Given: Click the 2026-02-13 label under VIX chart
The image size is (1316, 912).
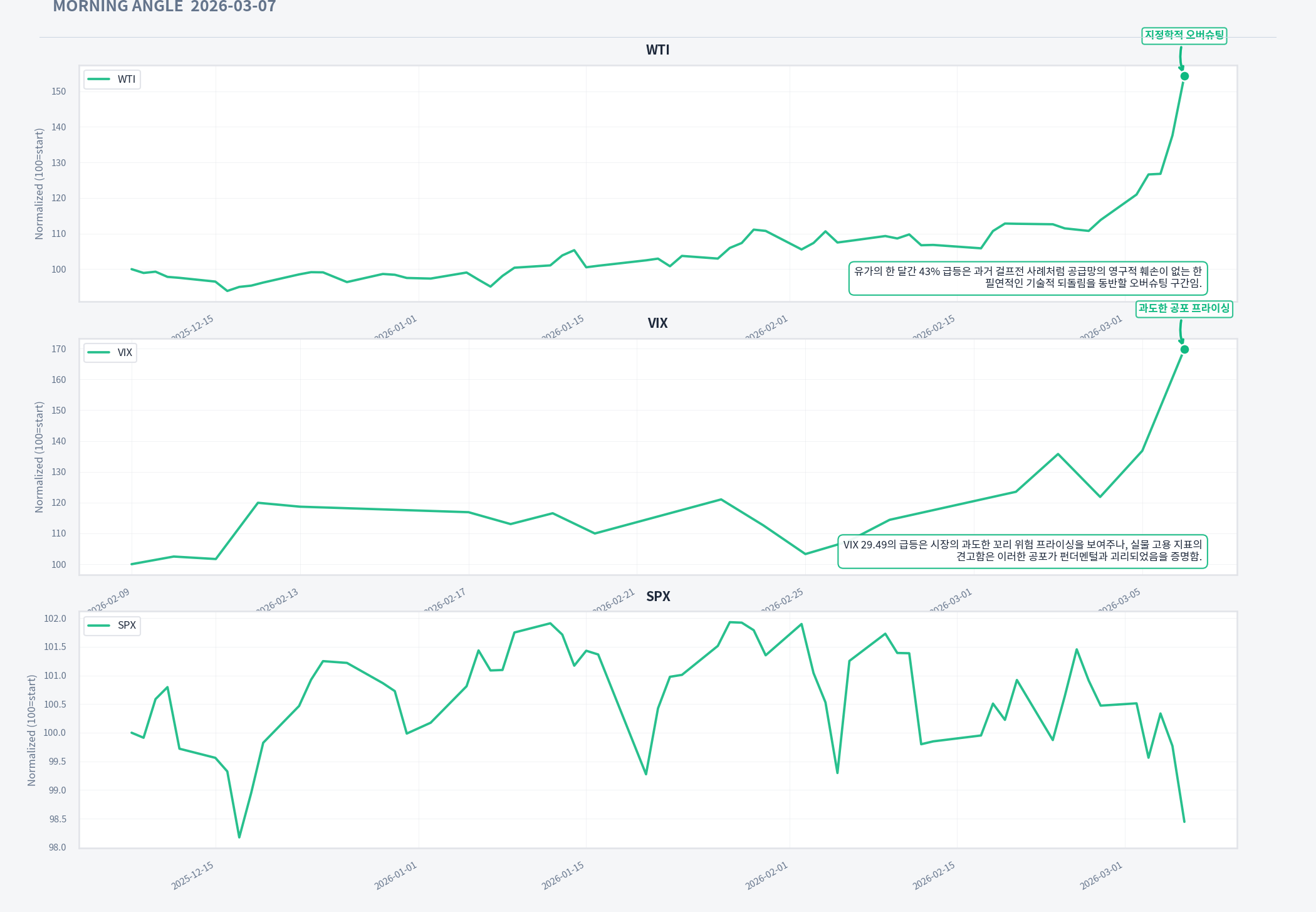Looking at the screenshot, I should 277,600.
